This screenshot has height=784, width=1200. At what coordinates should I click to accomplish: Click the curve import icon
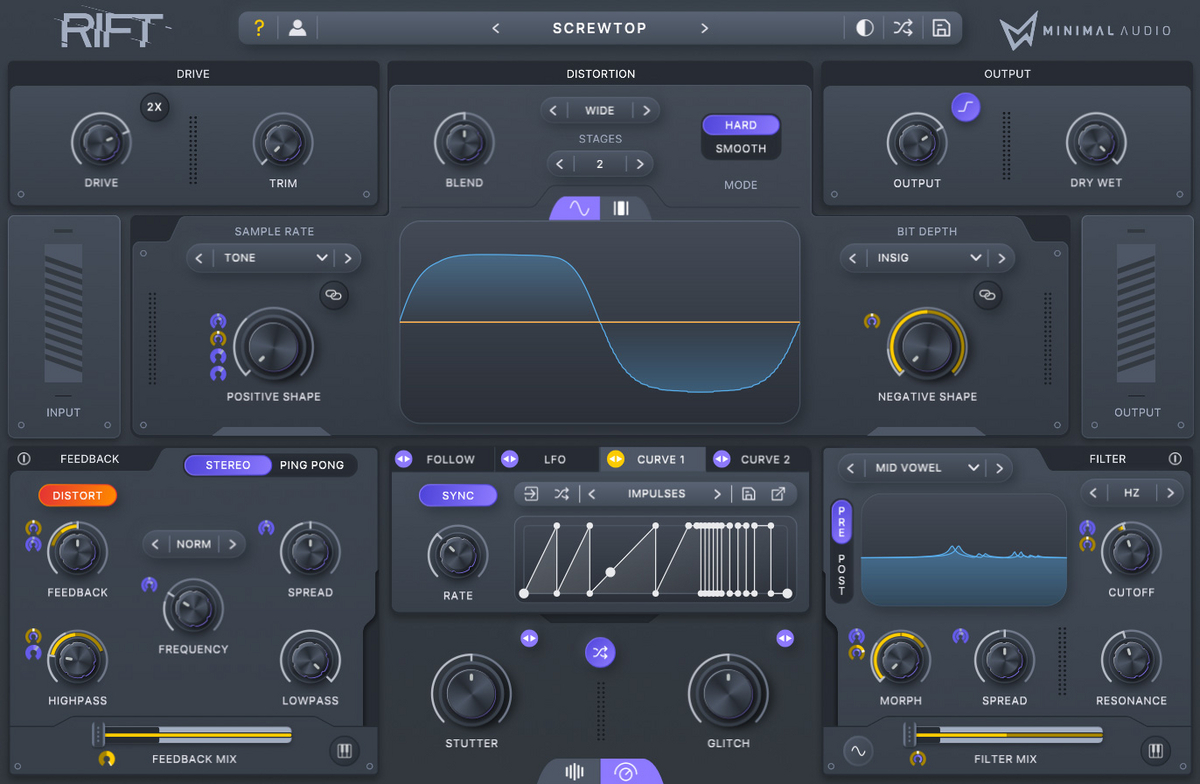(x=531, y=494)
